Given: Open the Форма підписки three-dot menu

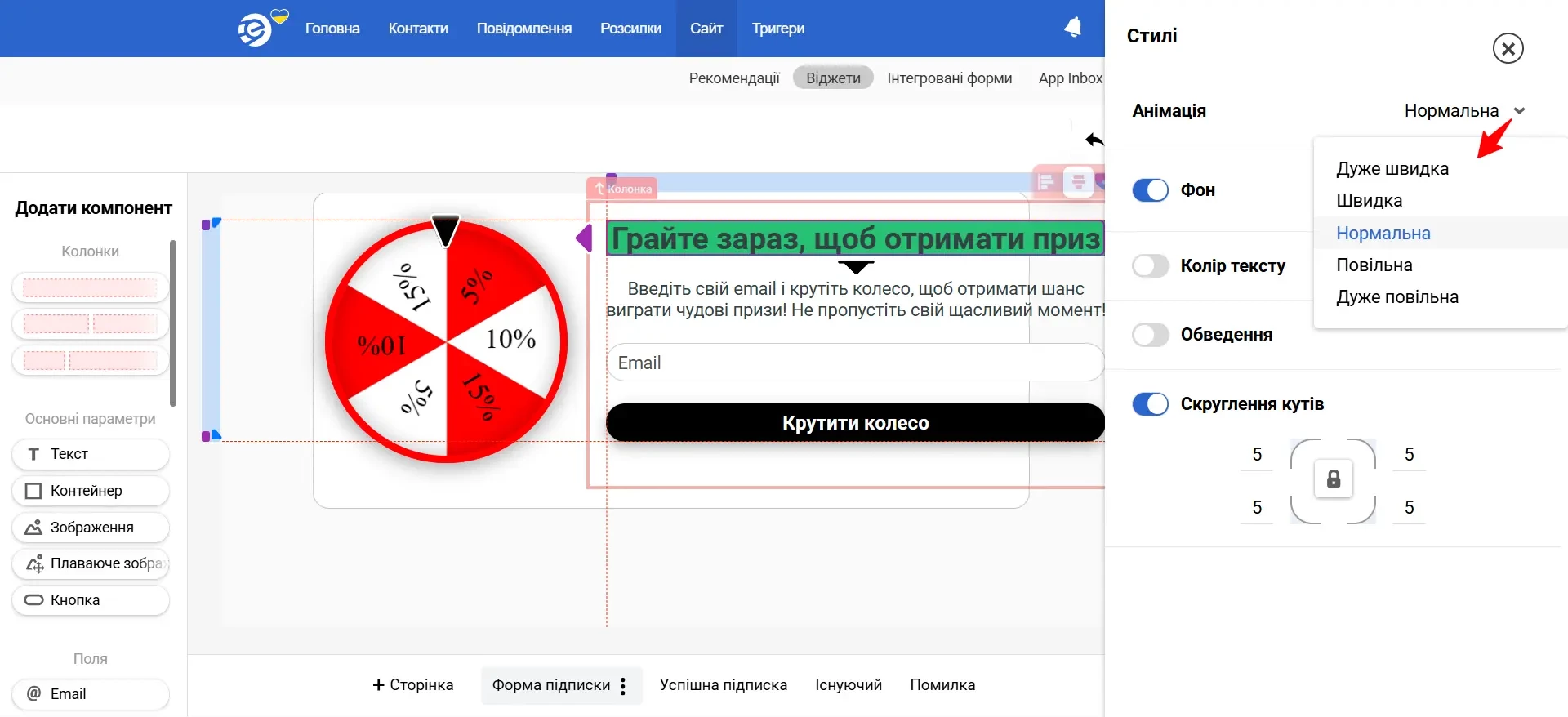Looking at the screenshot, I should click(x=623, y=686).
